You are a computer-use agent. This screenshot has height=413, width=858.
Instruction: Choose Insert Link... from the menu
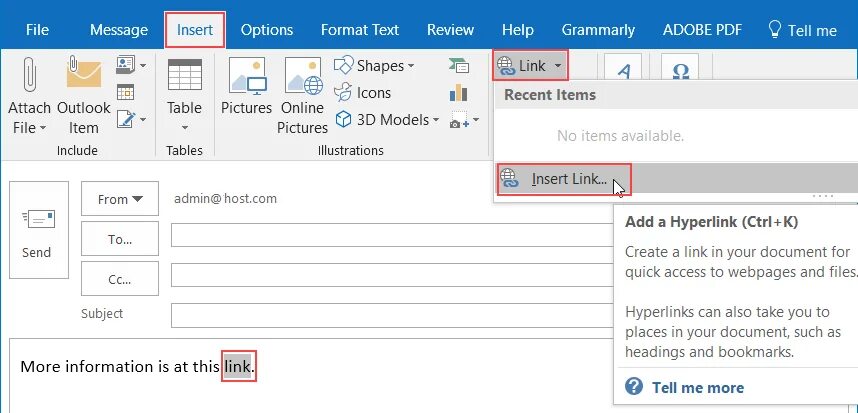[568, 179]
